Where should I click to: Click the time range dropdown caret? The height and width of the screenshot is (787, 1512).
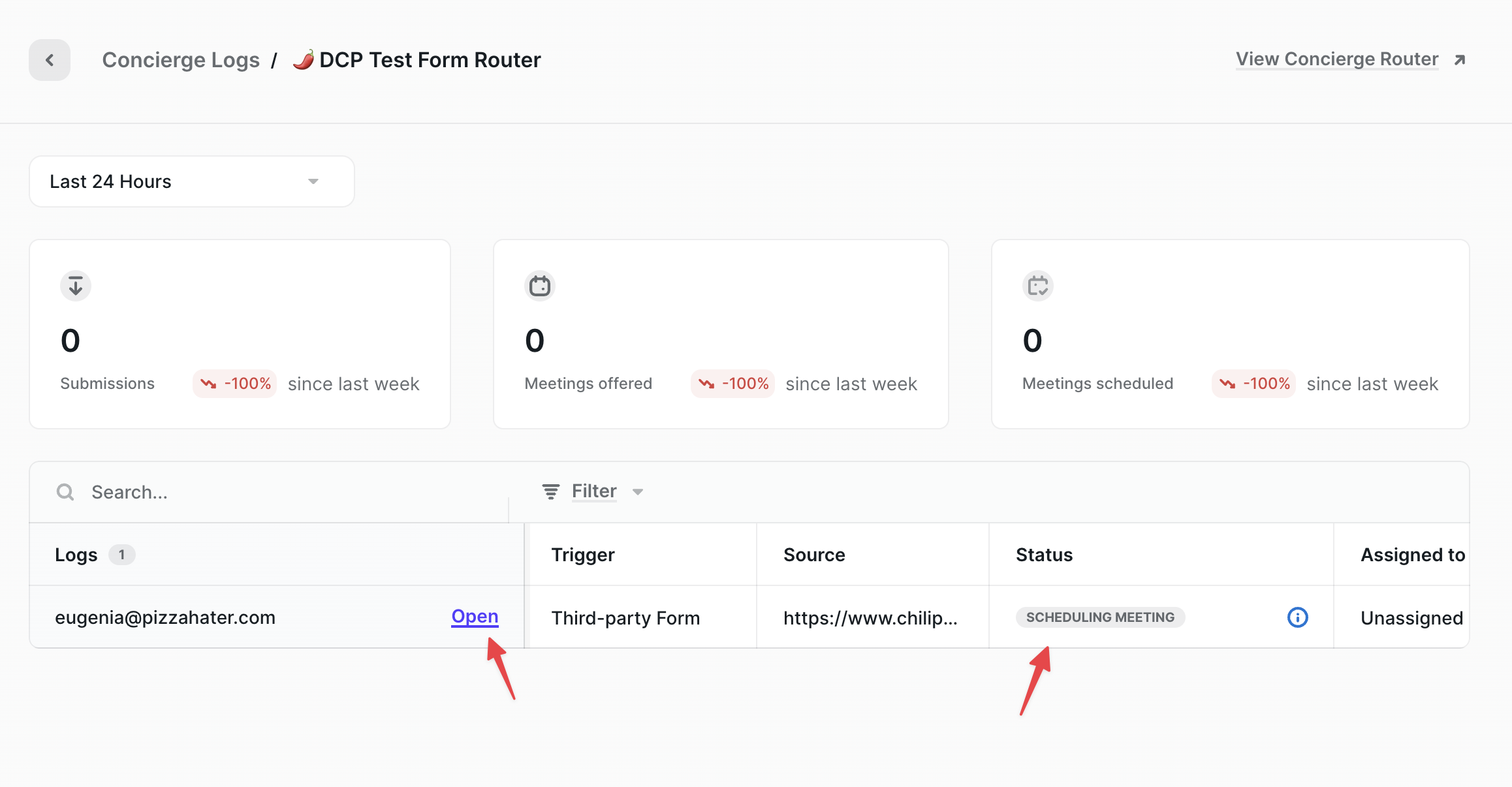pos(313,181)
